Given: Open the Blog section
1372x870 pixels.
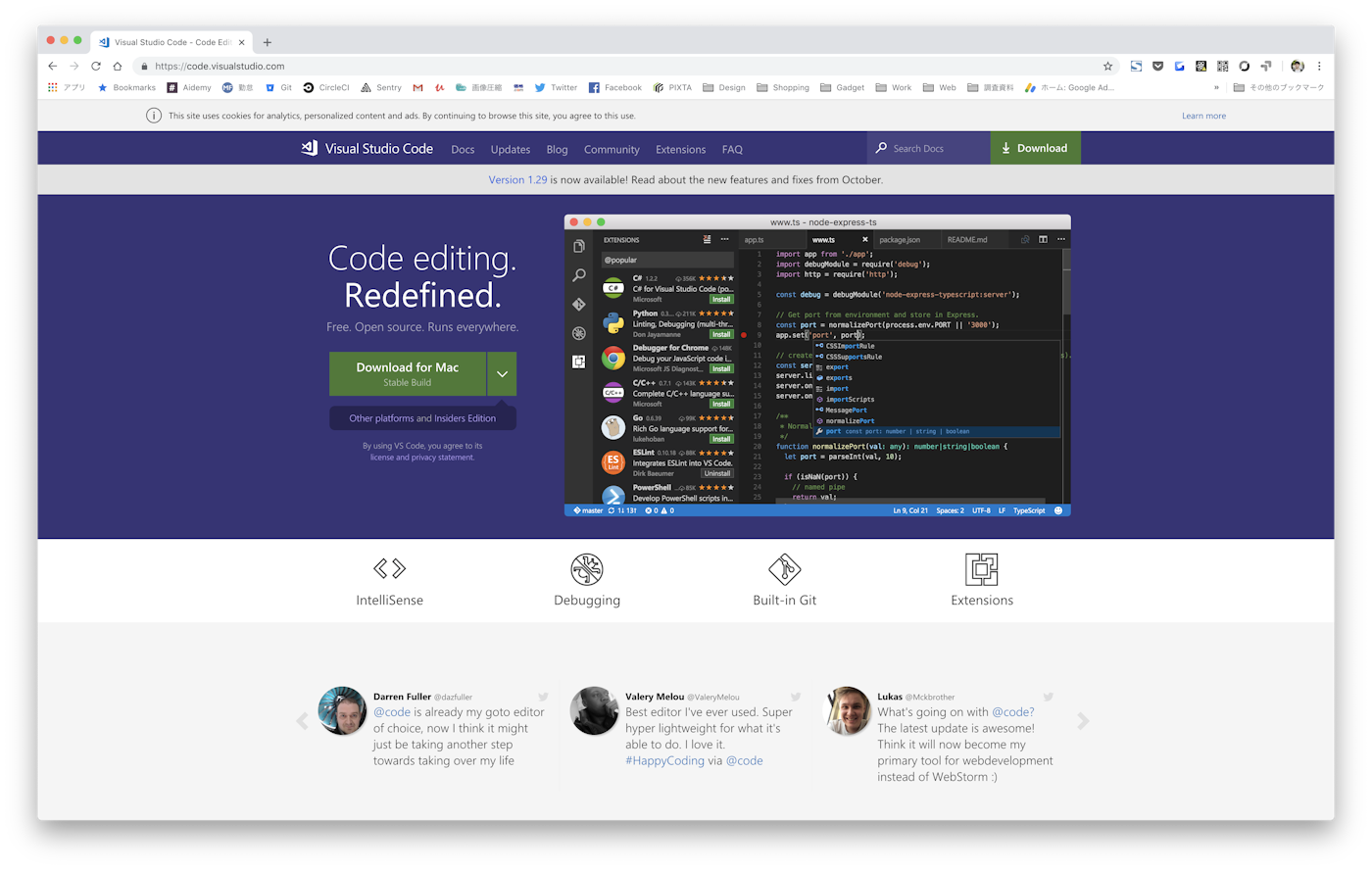Looking at the screenshot, I should click(558, 149).
